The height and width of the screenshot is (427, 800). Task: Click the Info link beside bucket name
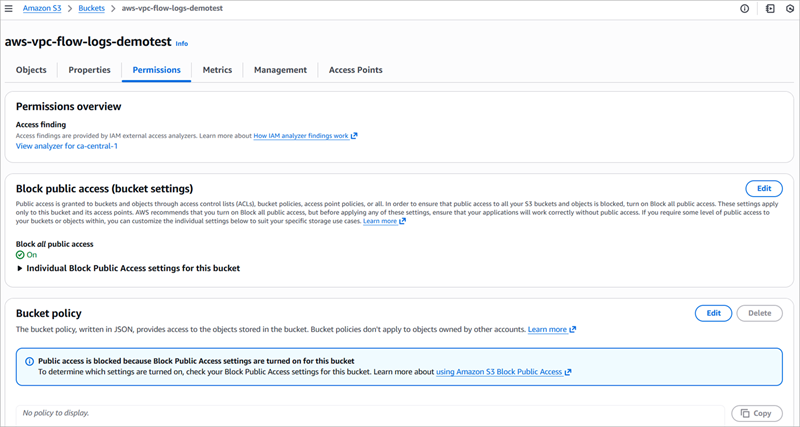[182, 44]
